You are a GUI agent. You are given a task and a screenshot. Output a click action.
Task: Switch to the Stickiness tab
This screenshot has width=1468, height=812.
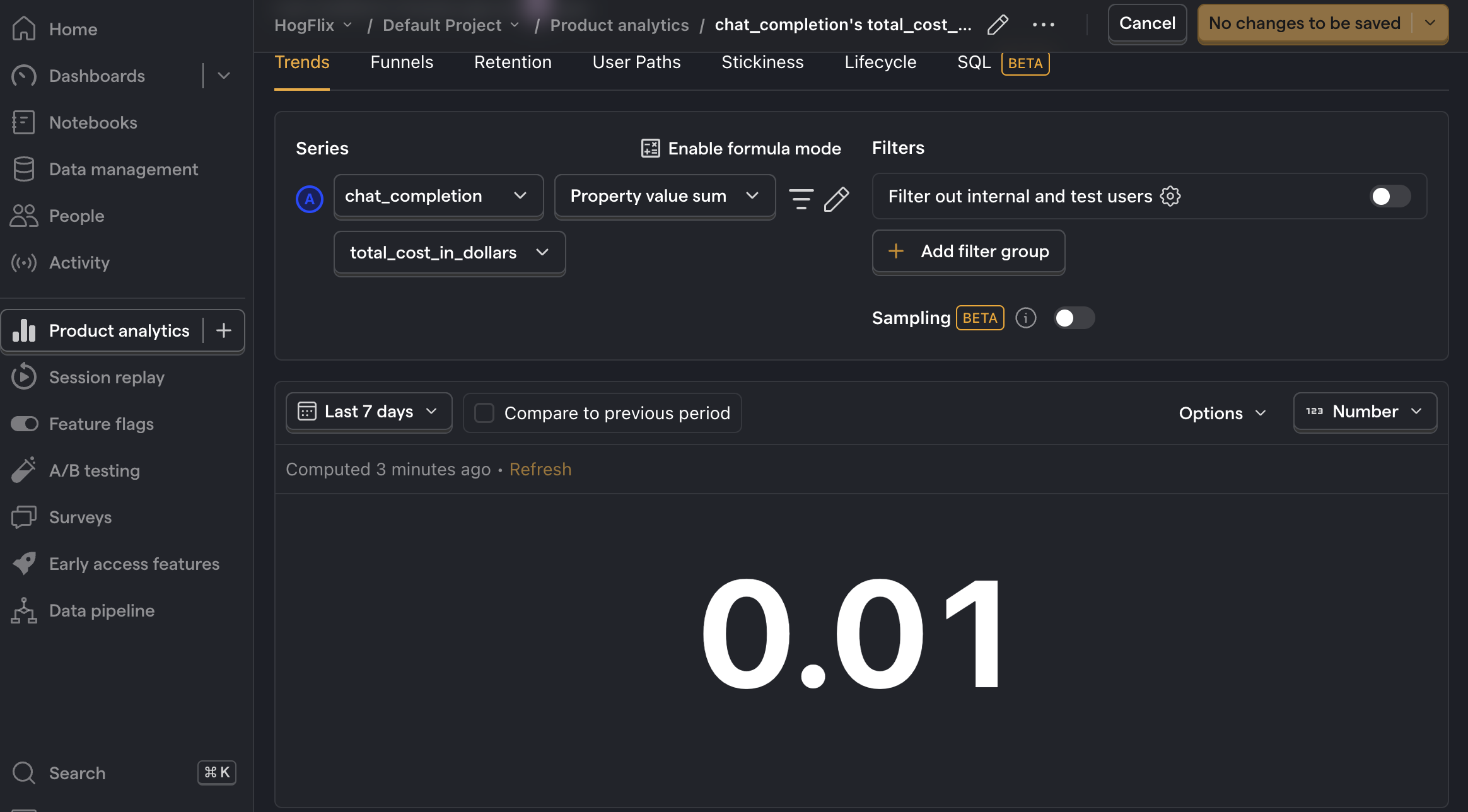[762, 62]
